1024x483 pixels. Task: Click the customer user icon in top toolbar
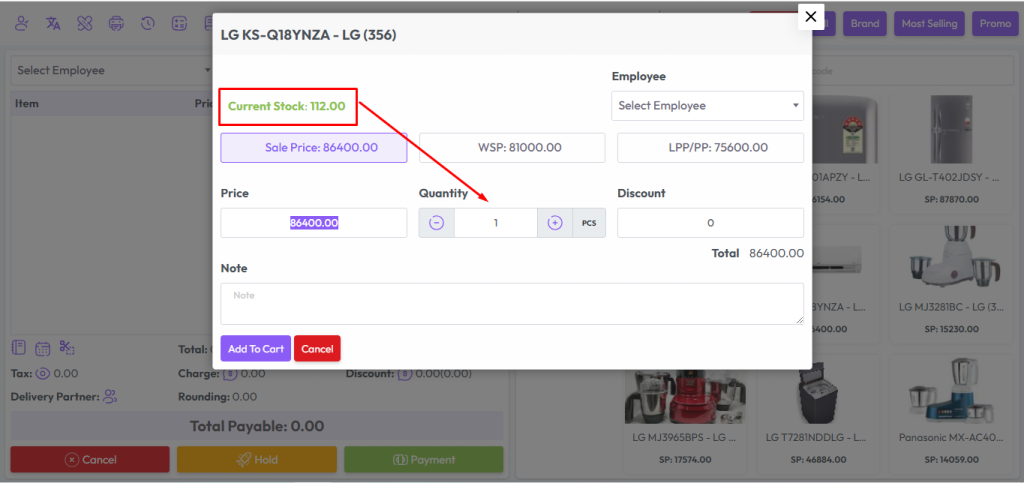(x=22, y=24)
